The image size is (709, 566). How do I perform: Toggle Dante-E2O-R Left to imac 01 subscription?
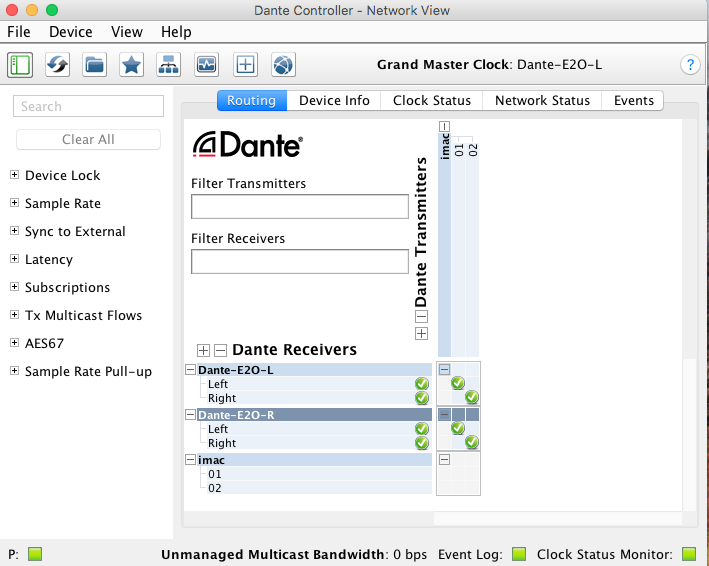(458, 428)
